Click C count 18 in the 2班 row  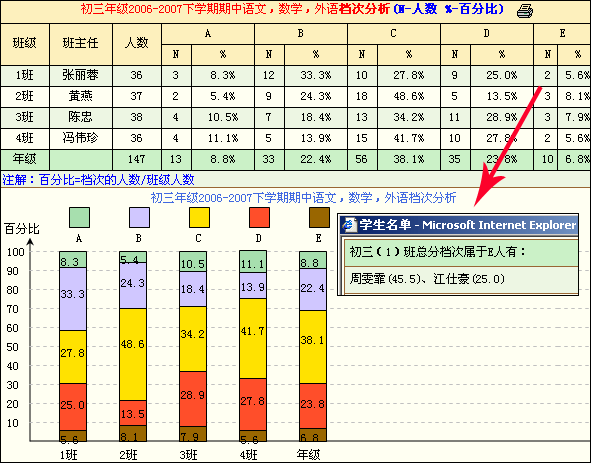[x=361, y=96]
